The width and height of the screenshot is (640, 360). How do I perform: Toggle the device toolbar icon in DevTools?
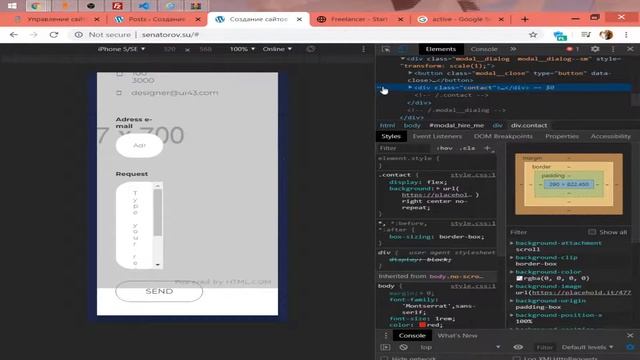[402, 49]
